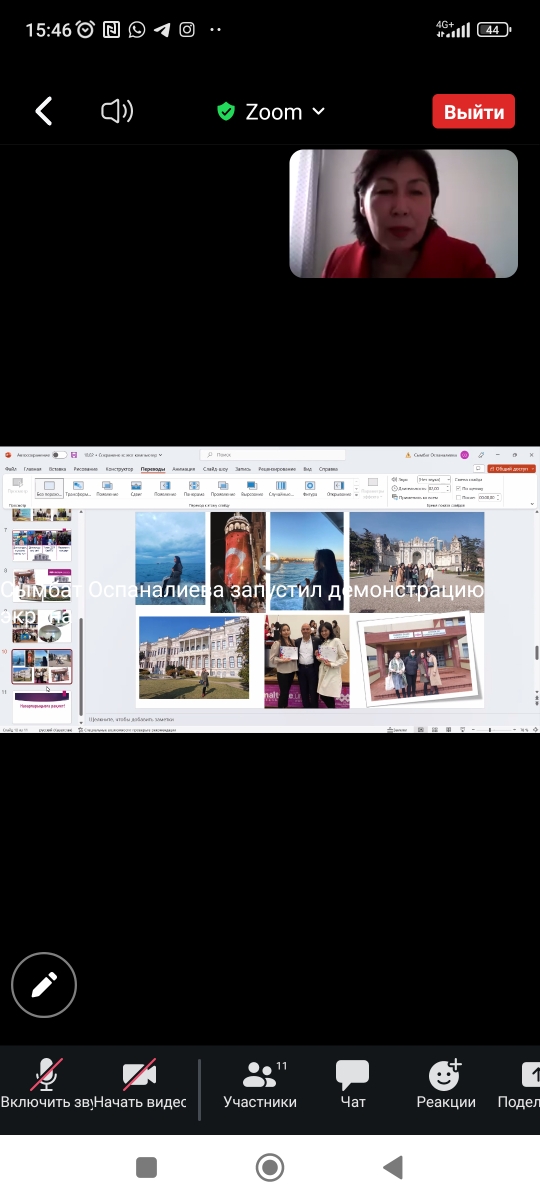Select the Трансформация slide transition

pyautogui.click(x=78, y=488)
